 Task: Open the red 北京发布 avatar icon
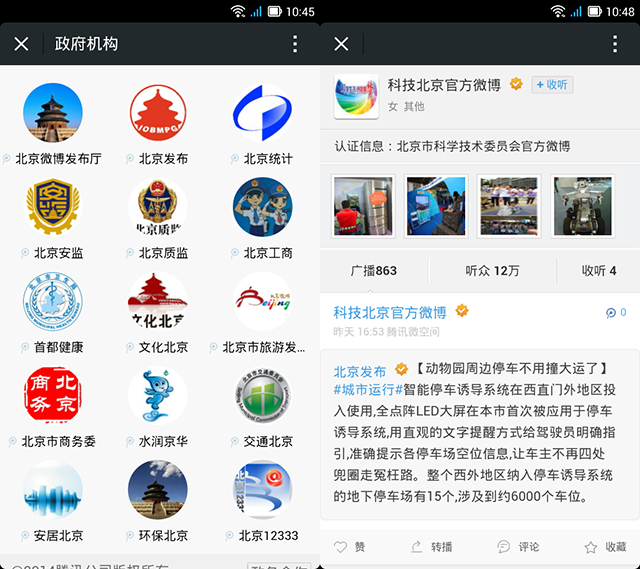click(x=158, y=113)
